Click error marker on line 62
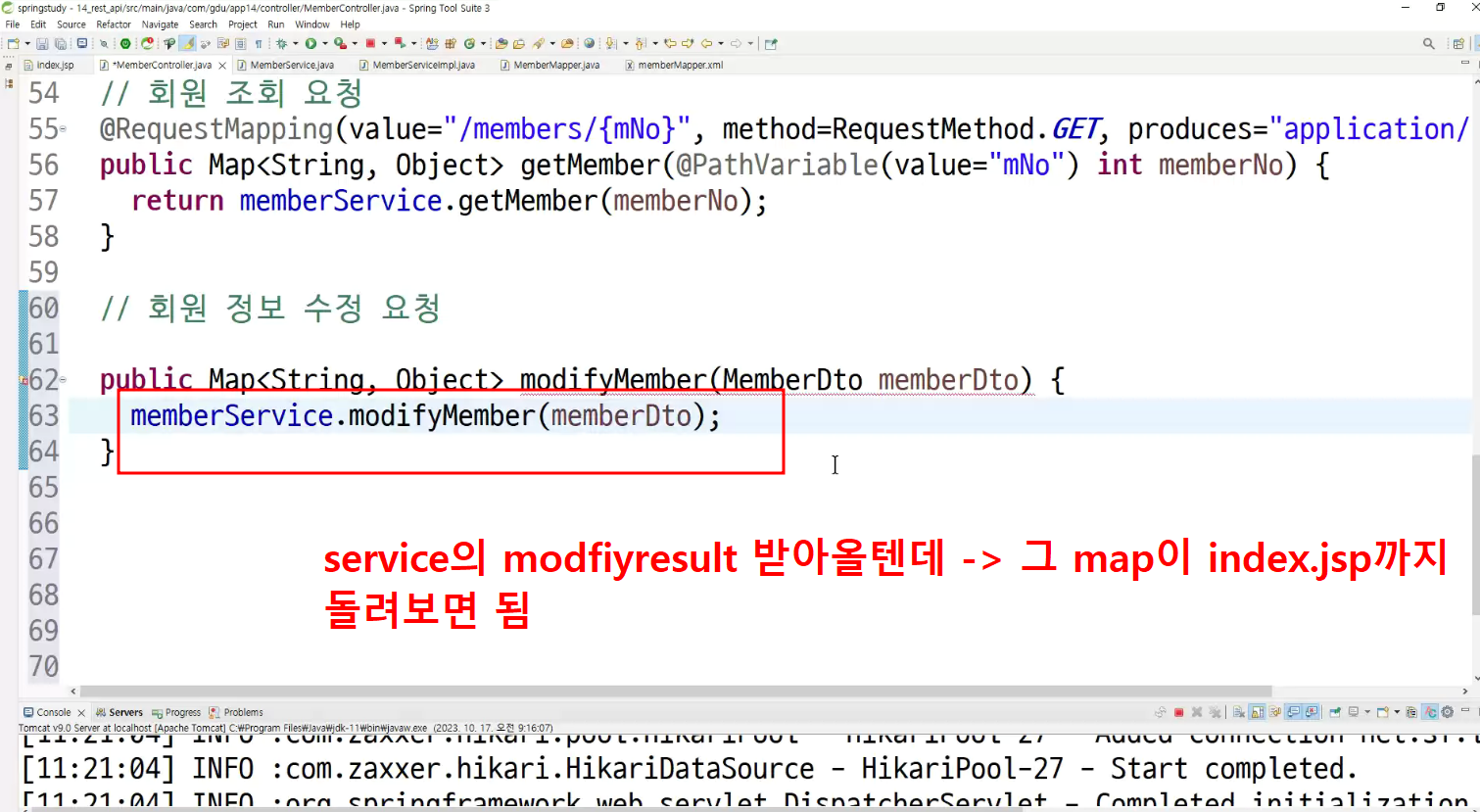The height and width of the screenshot is (812, 1480). click(24, 380)
